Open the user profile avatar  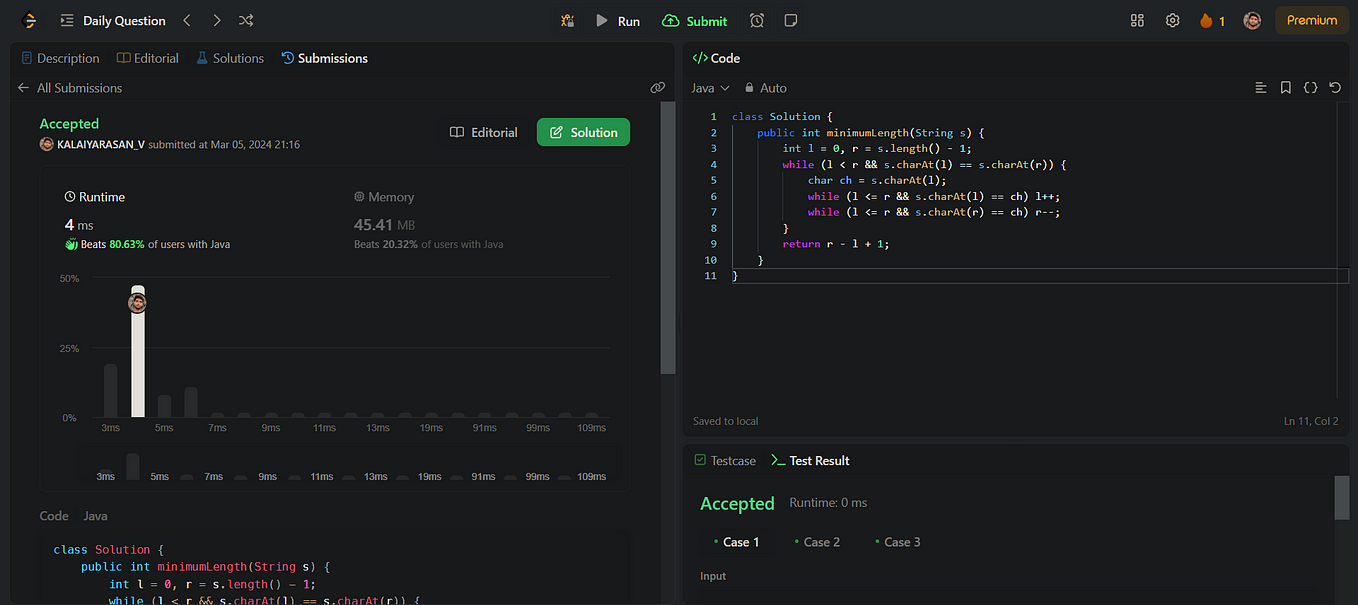pos(1252,20)
